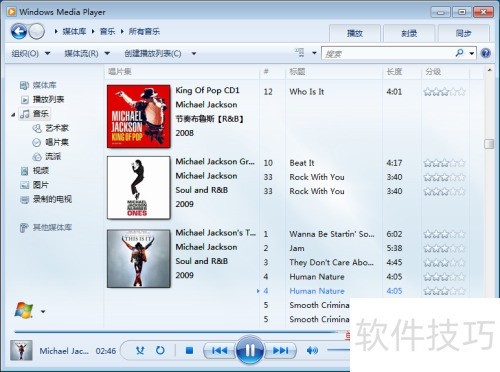Sort by the 唱片集 column header

coord(182,71)
